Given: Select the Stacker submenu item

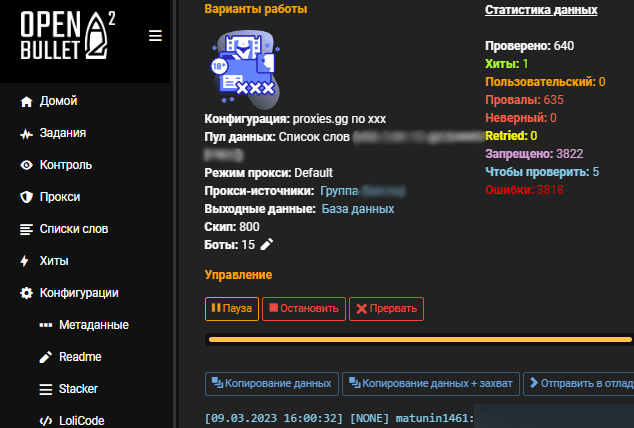Looking at the screenshot, I should (x=78, y=388).
